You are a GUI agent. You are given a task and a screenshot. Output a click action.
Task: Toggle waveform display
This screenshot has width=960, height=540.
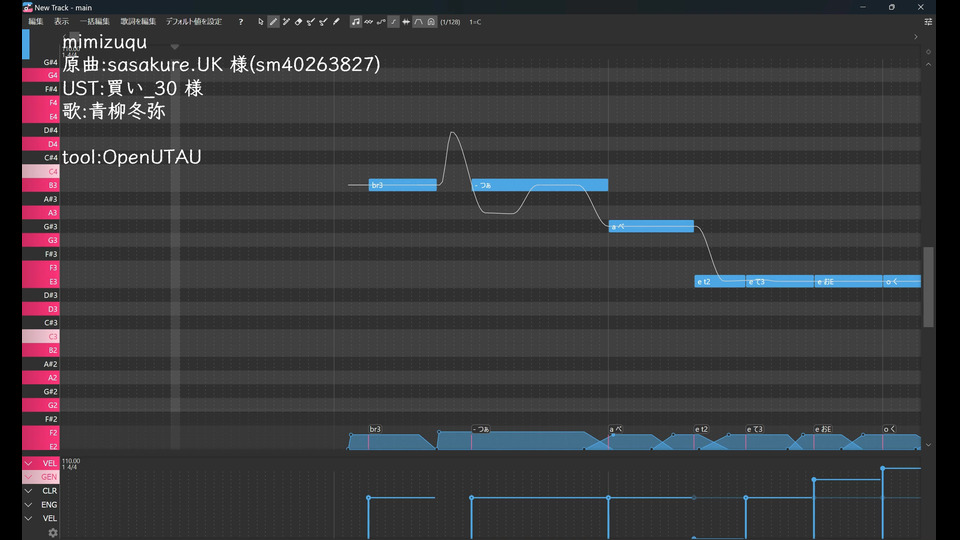406,22
